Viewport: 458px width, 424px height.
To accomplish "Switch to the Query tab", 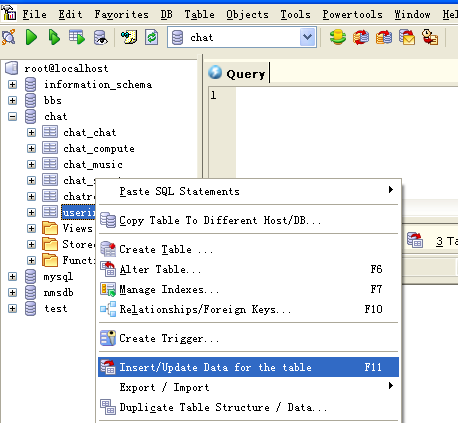I will [237, 73].
